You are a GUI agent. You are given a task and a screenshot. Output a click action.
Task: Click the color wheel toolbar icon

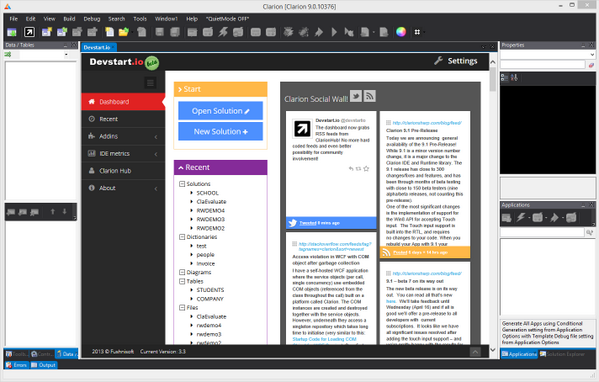pos(401,32)
